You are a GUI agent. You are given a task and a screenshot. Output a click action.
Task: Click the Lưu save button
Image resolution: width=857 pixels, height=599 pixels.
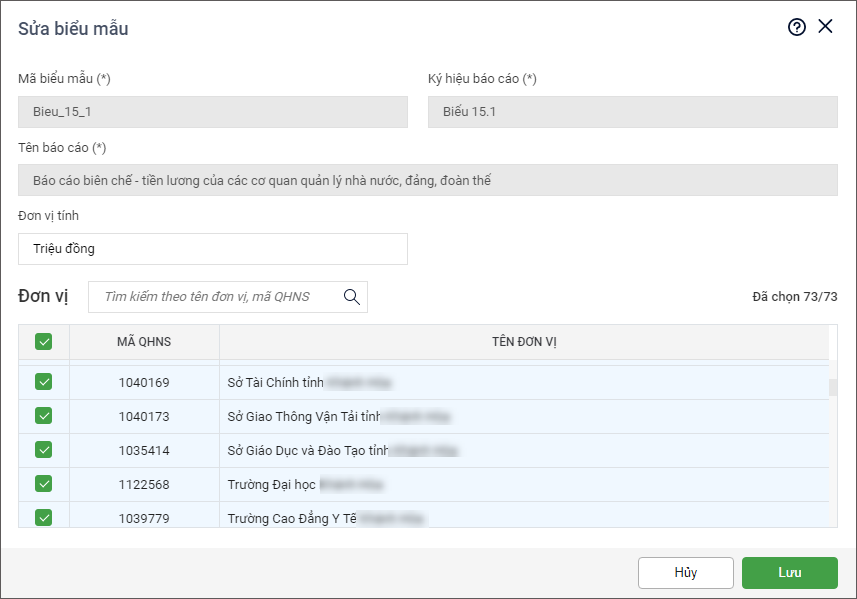[x=789, y=573]
